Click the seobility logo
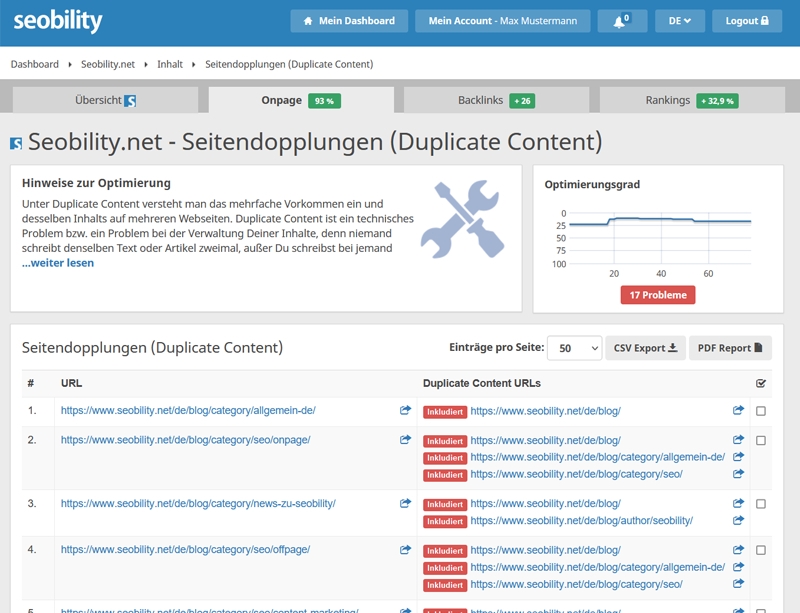Viewport: 800px width, 613px height. click(x=58, y=21)
